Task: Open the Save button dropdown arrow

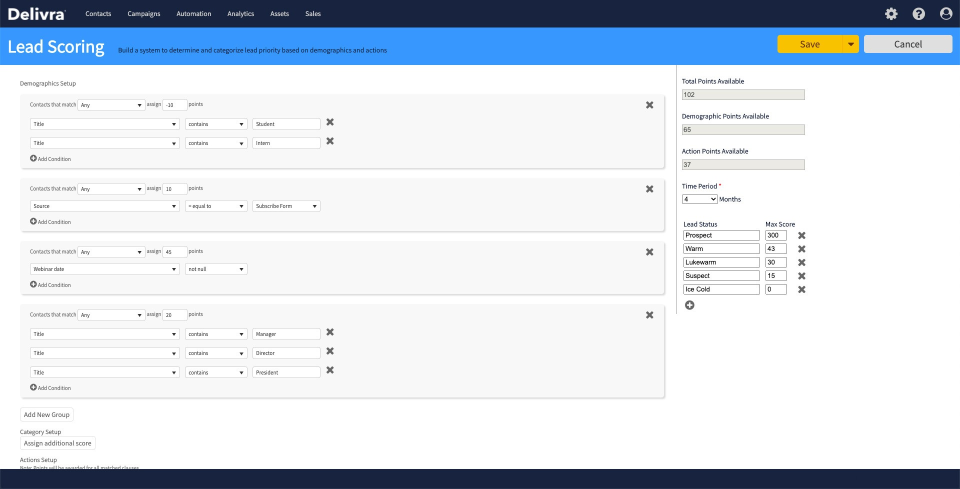Action: tap(850, 44)
